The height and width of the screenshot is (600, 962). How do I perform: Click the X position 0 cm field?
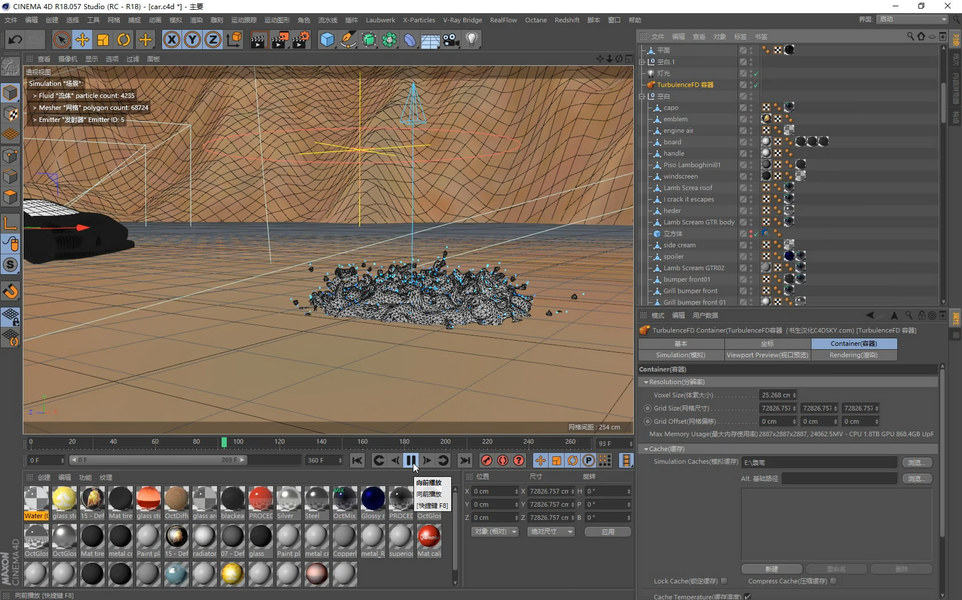pos(495,491)
